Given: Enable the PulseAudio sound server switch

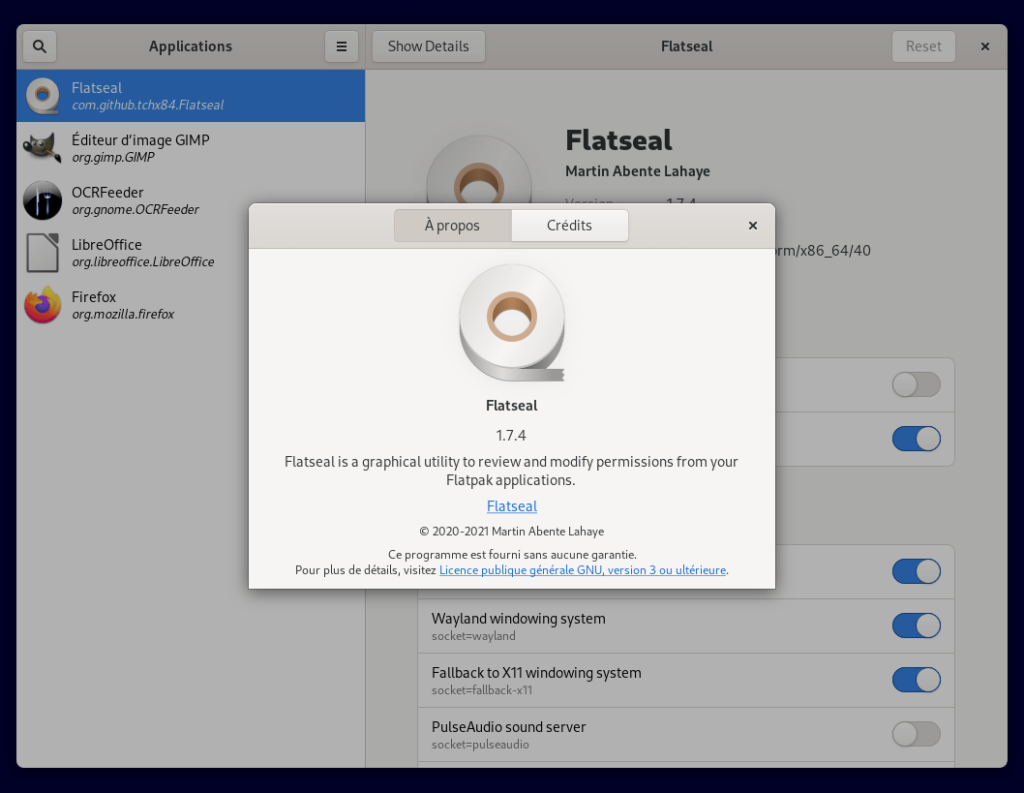Looking at the screenshot, I should coord(916,734).
